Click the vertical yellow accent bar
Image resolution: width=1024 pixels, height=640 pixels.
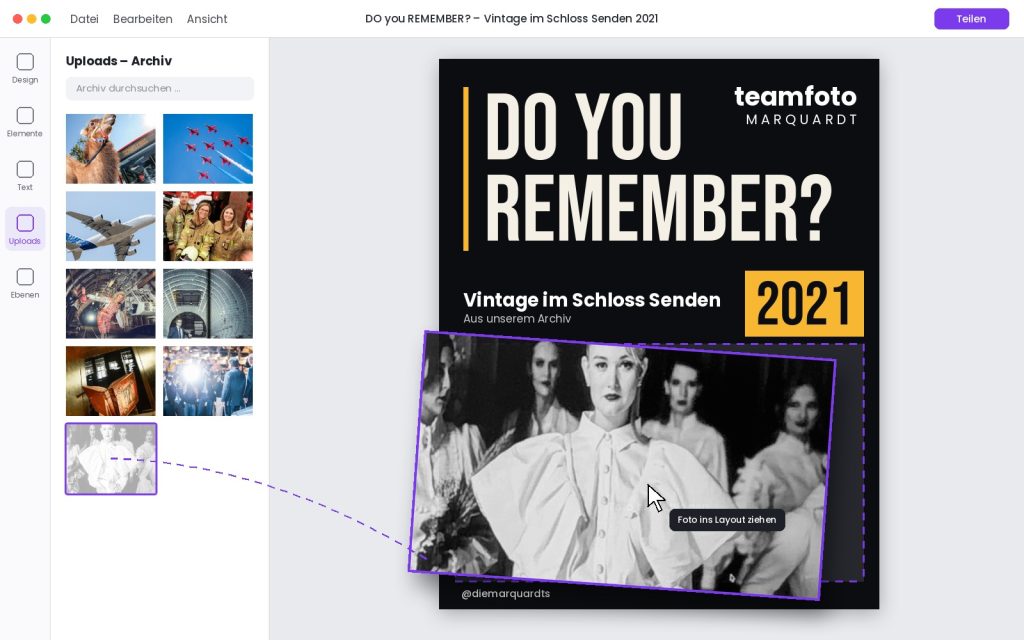point(466,168)
